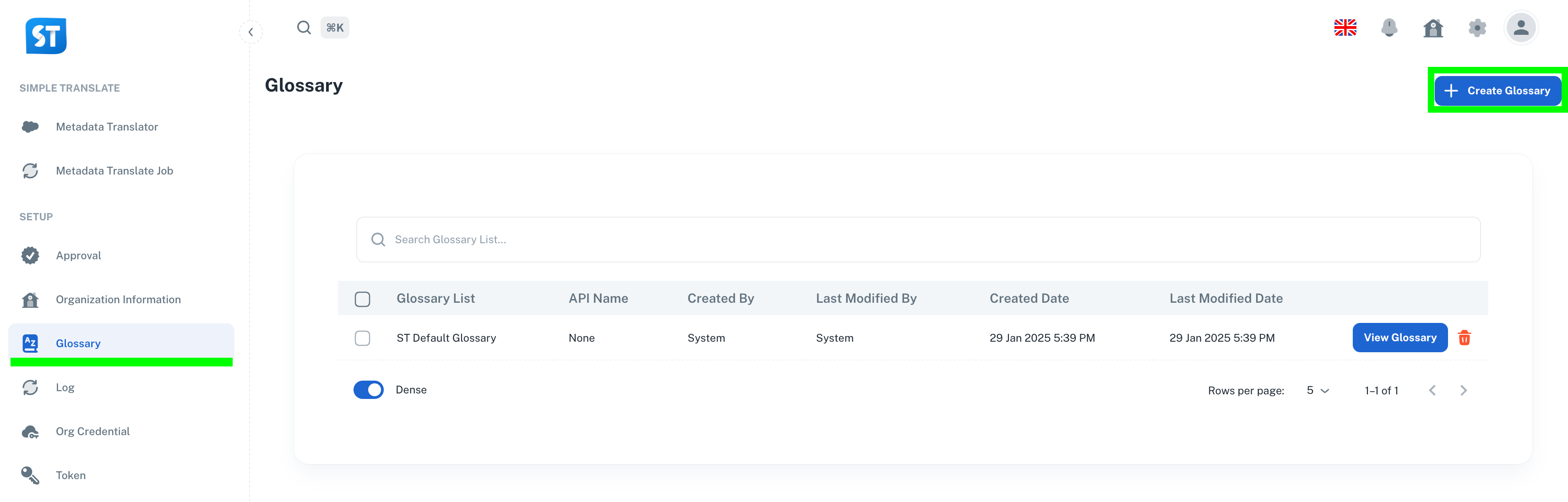Click the user profile avatar
Viewport: 1568px width, 502px height.
(1520, 28)
